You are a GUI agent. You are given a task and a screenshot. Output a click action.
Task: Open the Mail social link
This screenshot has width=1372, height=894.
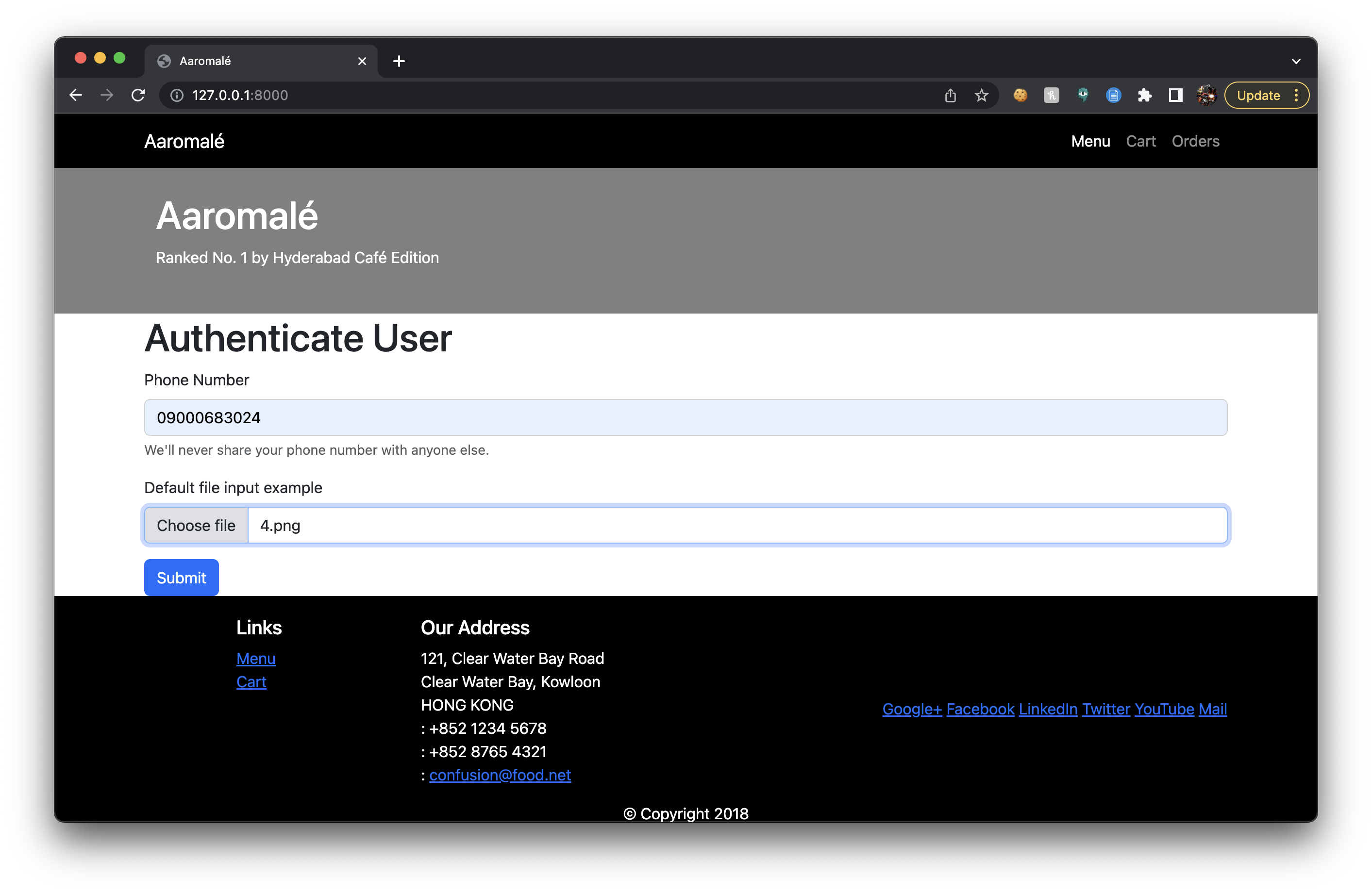(1213, 709)
